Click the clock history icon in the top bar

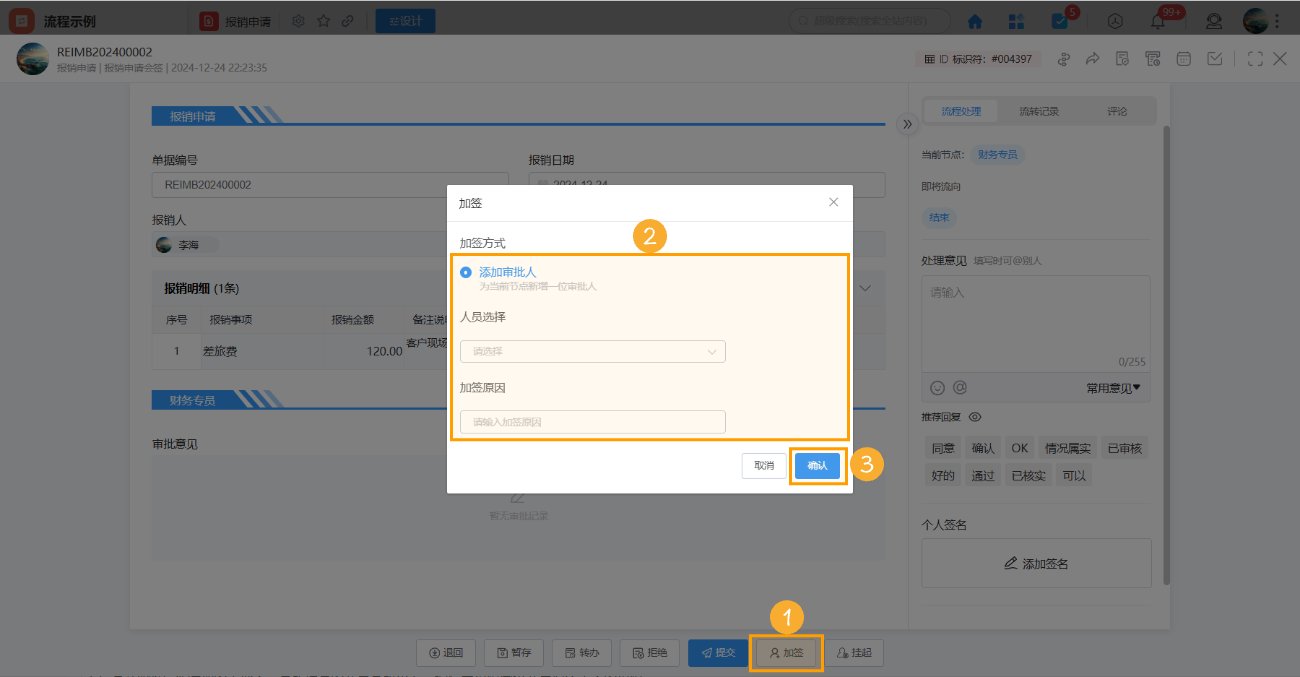pyautogui.click(x=1115, y=20)
